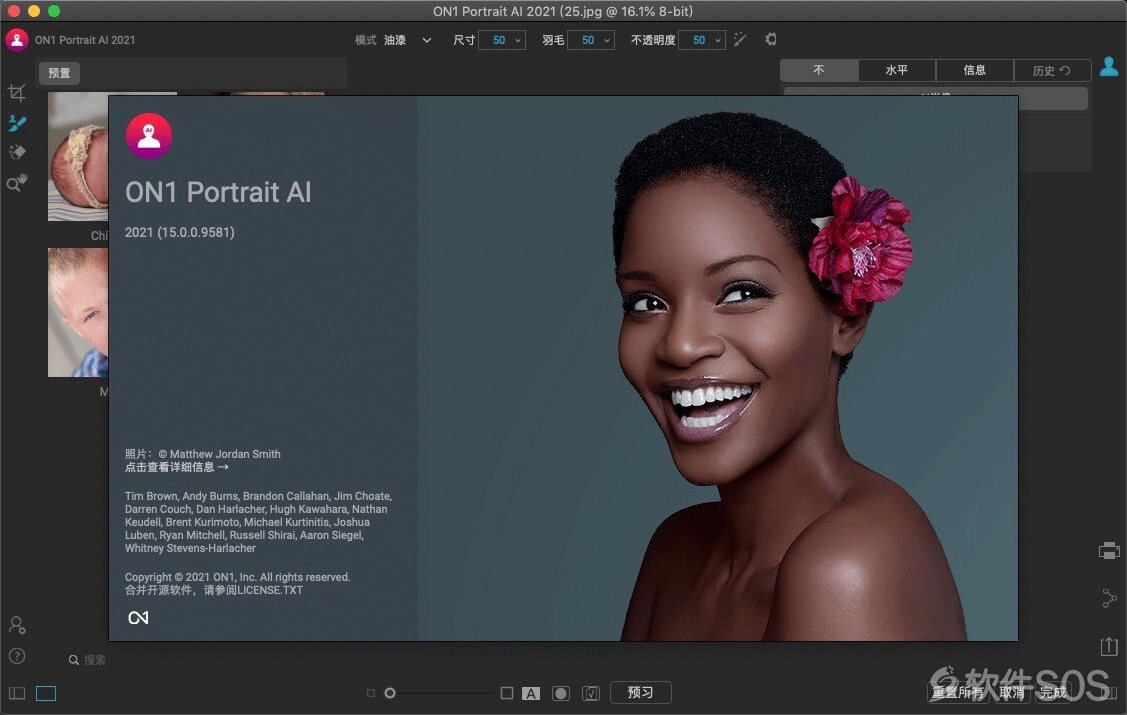Switch to the 历史 history tab

(1052, 70)
